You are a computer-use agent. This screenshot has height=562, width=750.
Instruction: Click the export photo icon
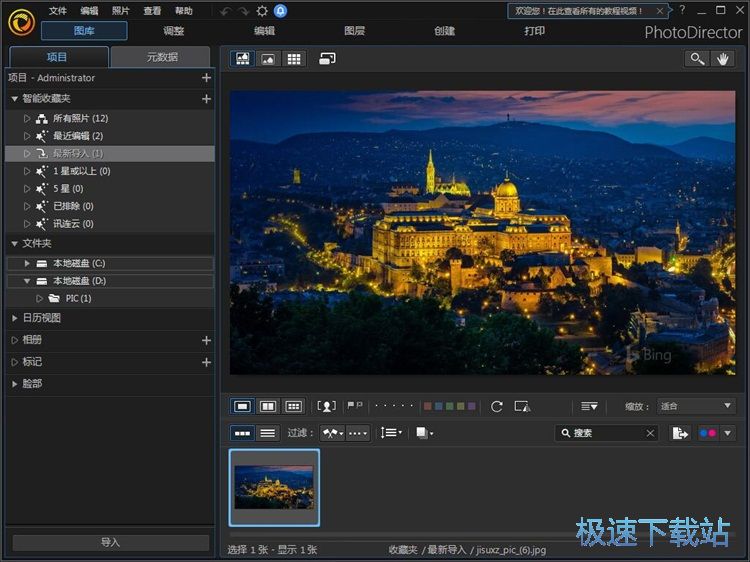tap(680, 433)
